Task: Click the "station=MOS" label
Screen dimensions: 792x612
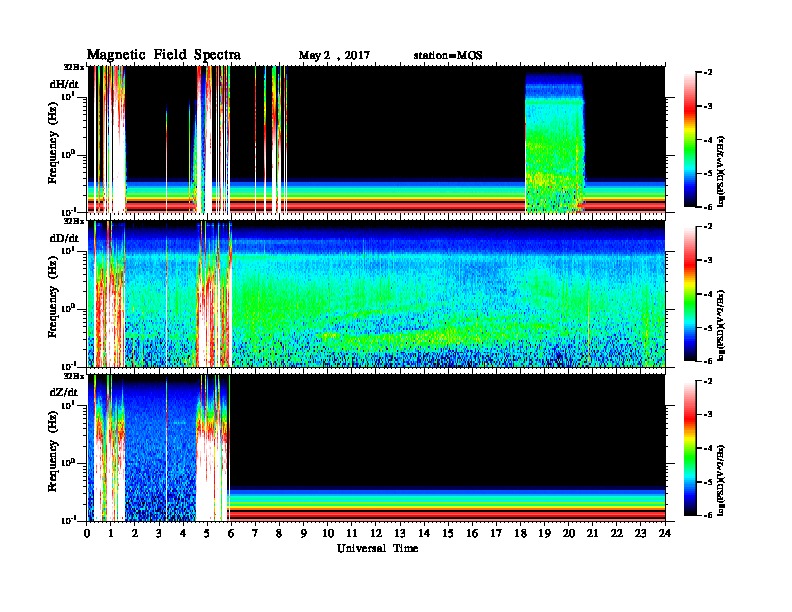Action: pos(448,56)
